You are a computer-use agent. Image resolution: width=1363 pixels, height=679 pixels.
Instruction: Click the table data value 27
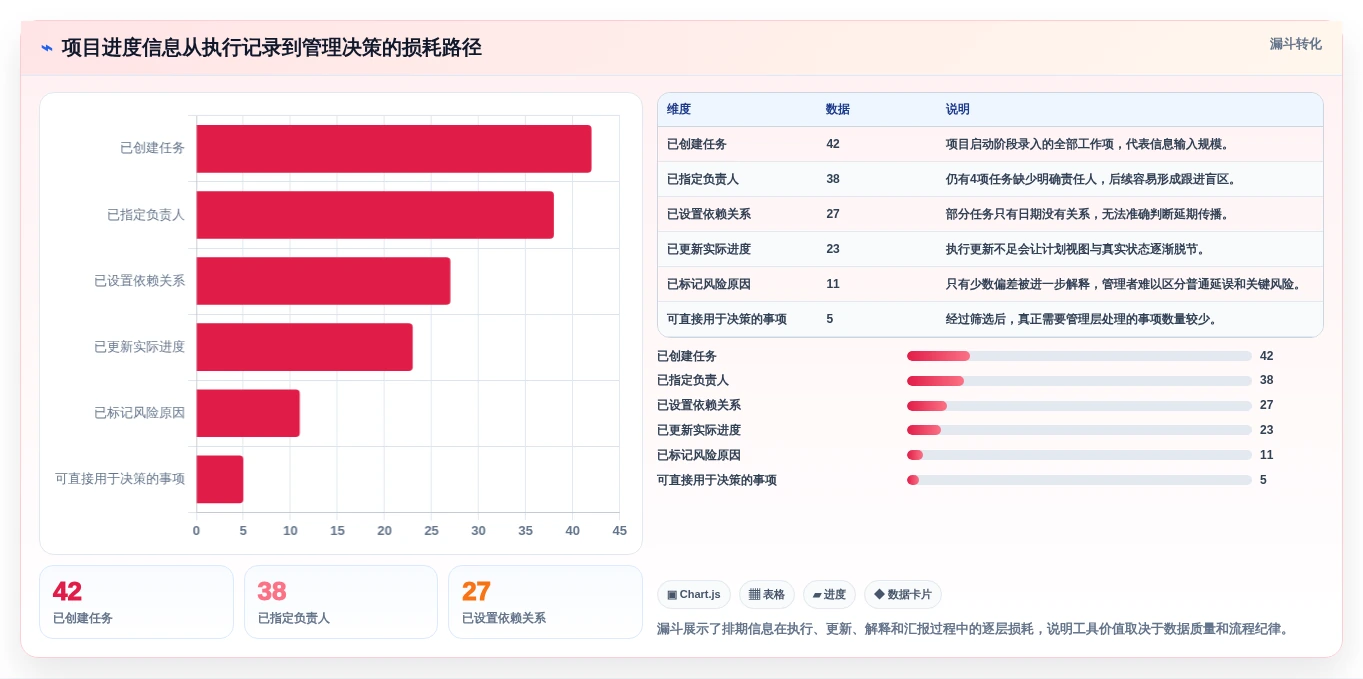point(833,214)
